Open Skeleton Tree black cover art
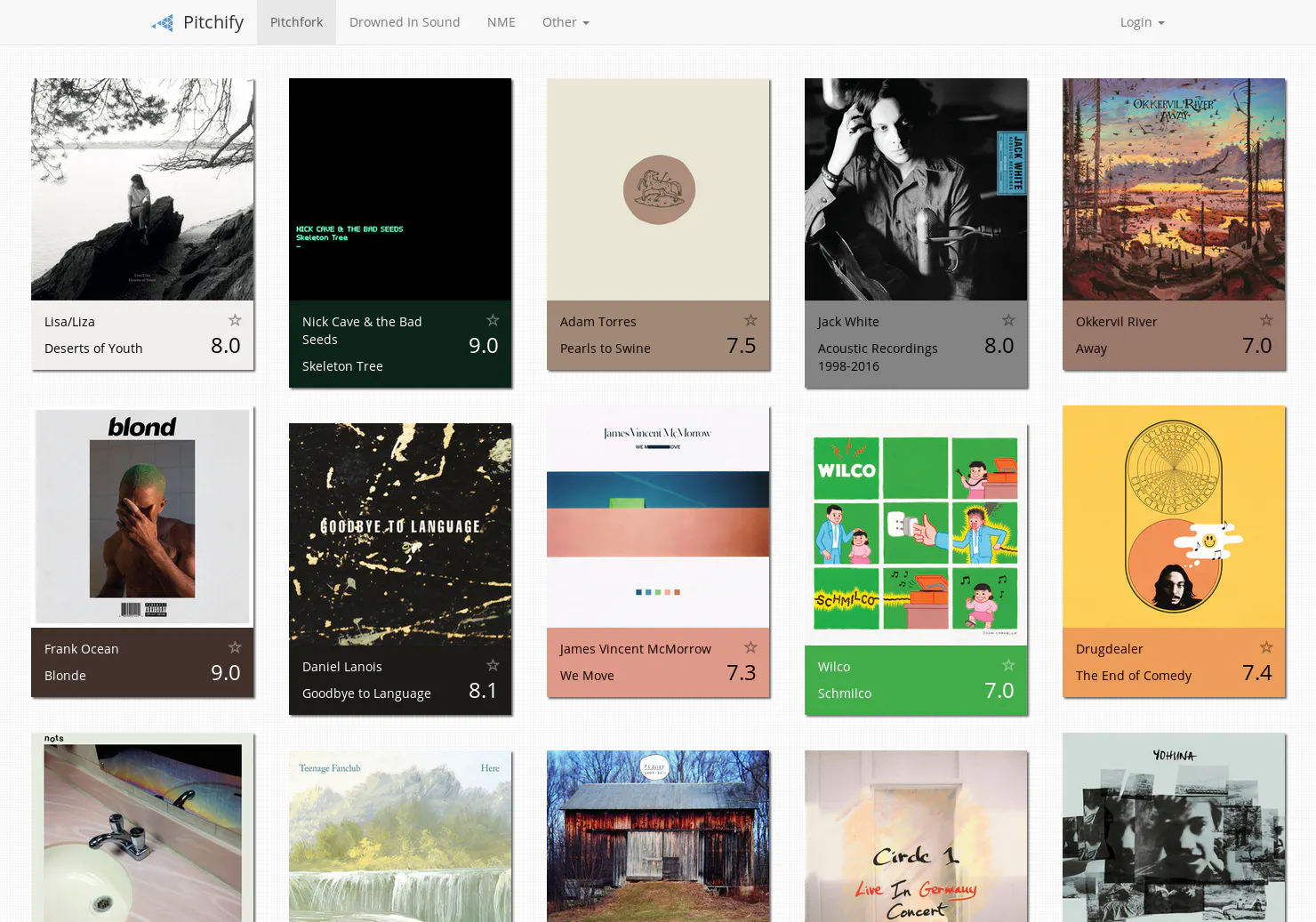The height and width of the screenshot is (922, 1316). (x=400, y=189)
